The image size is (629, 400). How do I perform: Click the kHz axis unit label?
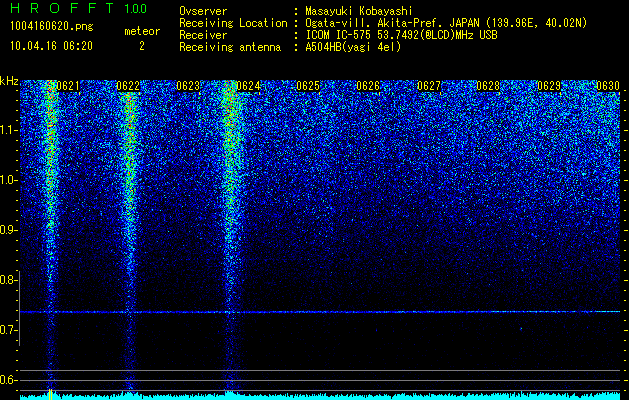9,81
